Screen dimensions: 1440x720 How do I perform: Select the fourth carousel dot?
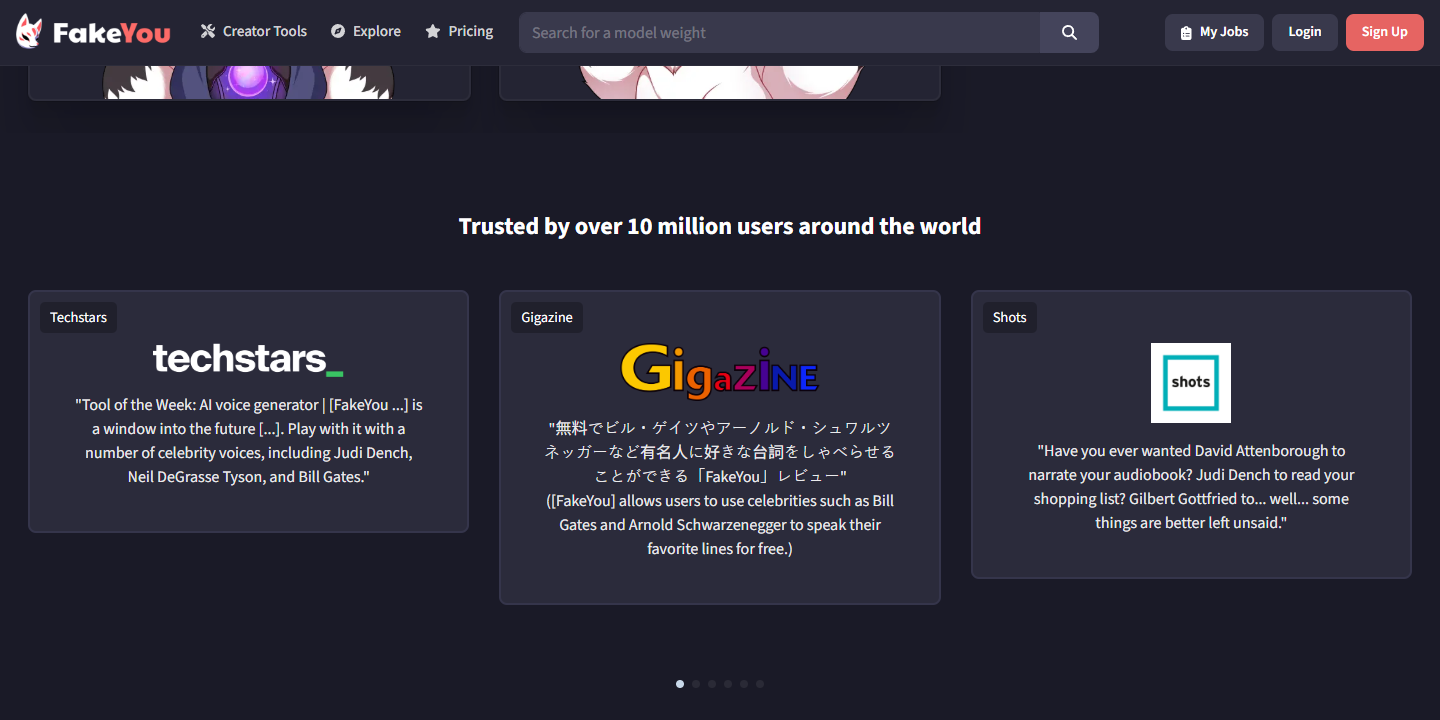coord(728,684)
